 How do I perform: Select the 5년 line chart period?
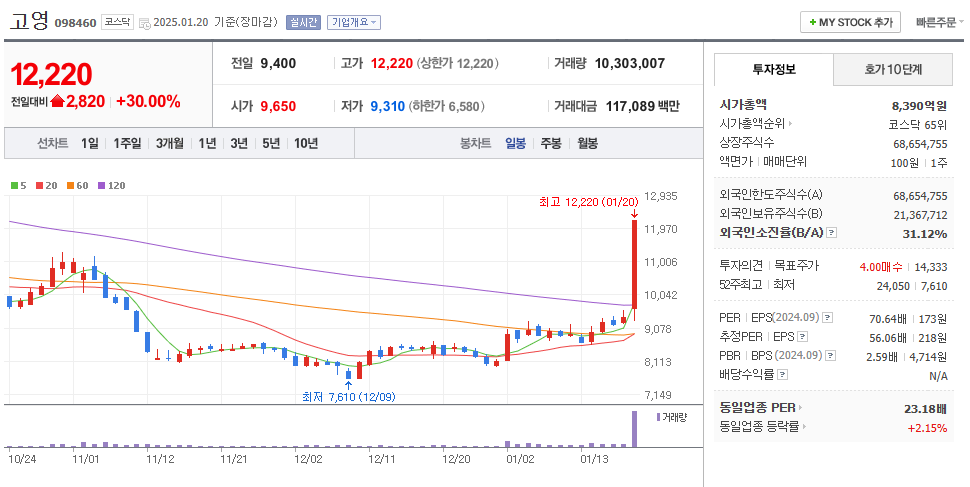271,144
